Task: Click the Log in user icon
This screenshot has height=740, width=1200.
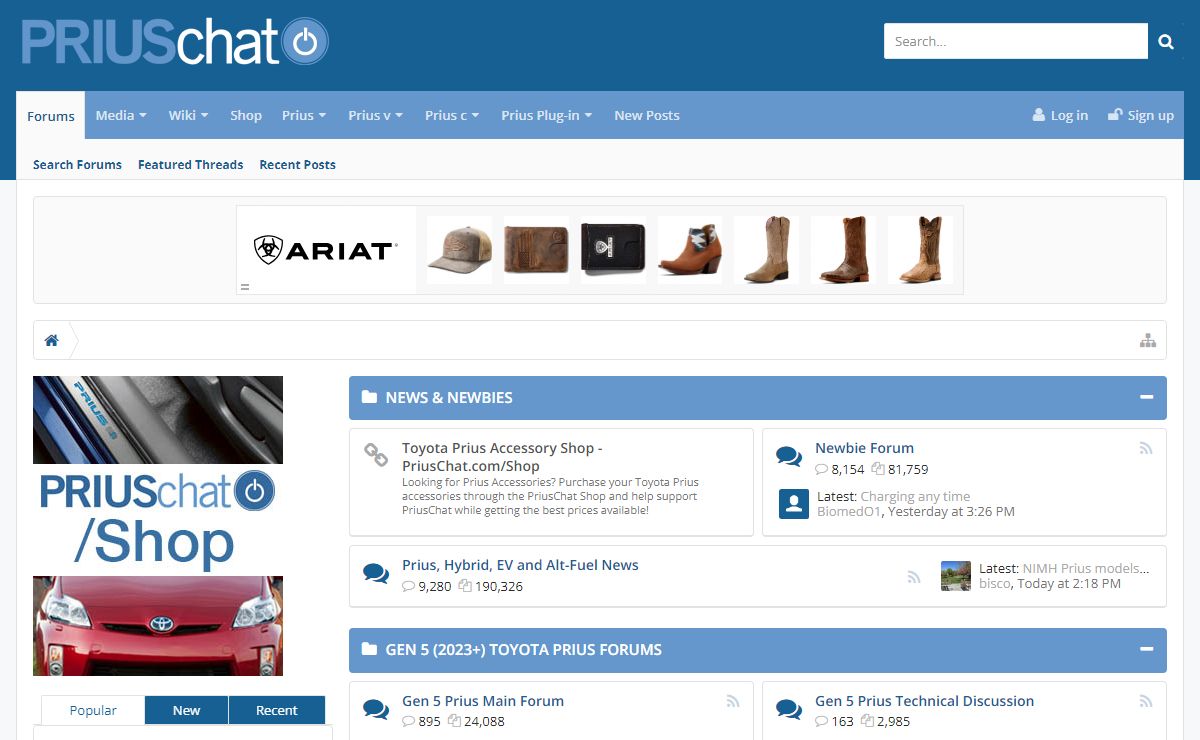Action: (1039, 115)
